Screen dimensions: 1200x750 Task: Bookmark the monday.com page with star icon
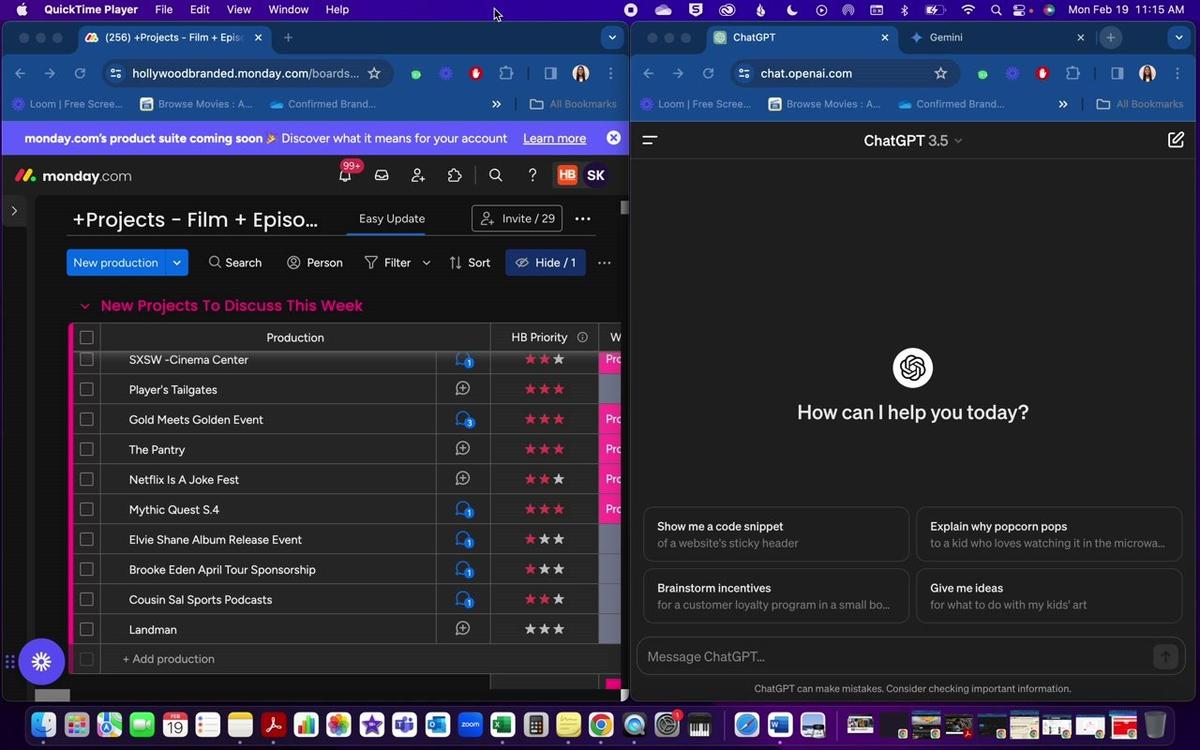[x=374, y=73]
